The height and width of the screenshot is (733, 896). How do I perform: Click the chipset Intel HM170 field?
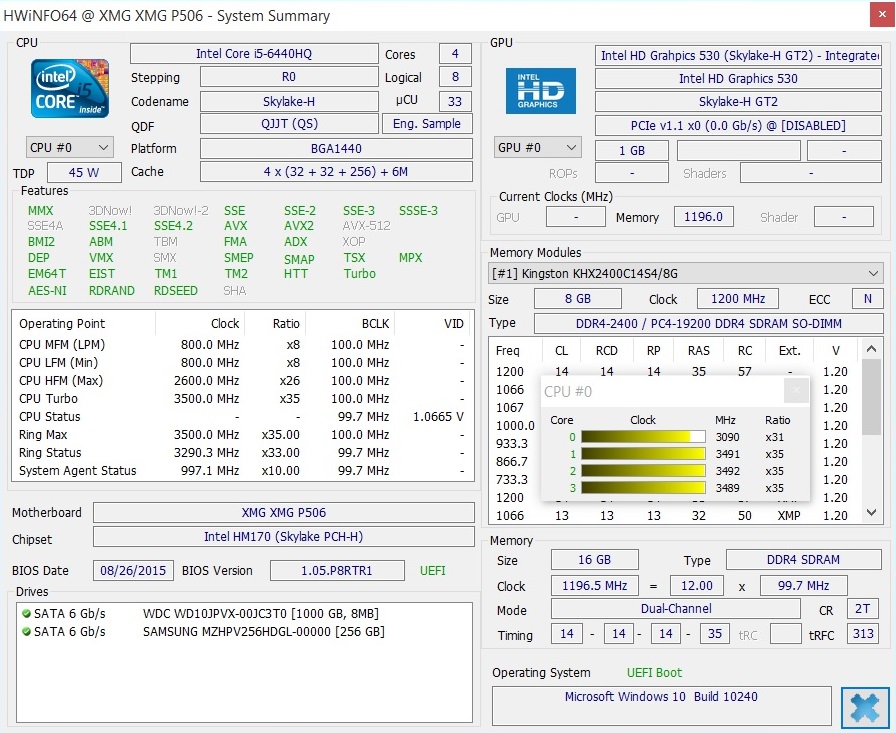[x=284, y=536]
